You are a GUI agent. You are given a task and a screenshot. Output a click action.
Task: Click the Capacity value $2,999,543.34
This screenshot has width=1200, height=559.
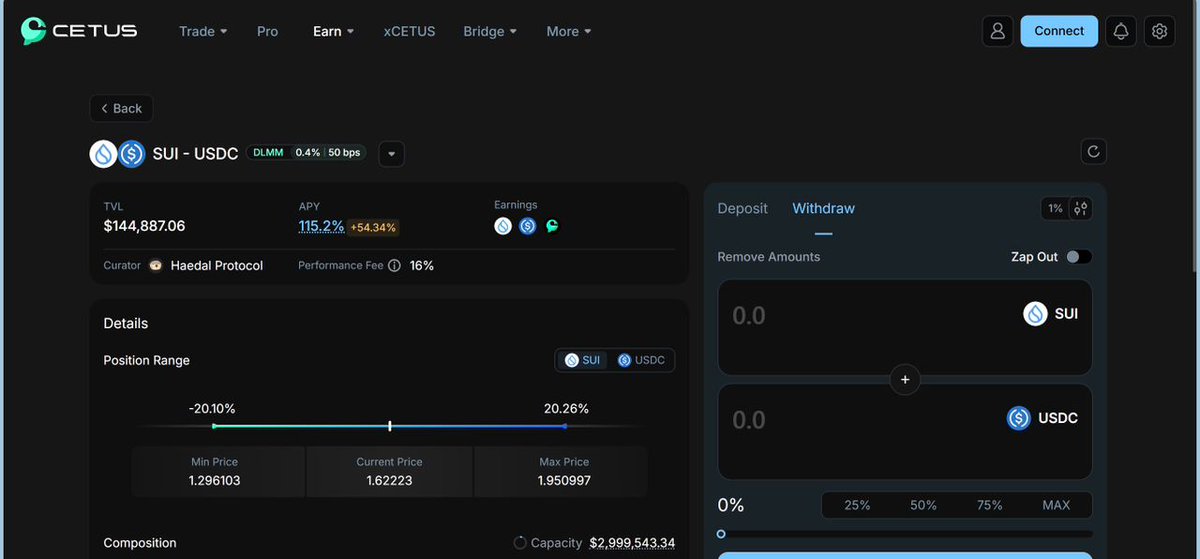(632, 543)
